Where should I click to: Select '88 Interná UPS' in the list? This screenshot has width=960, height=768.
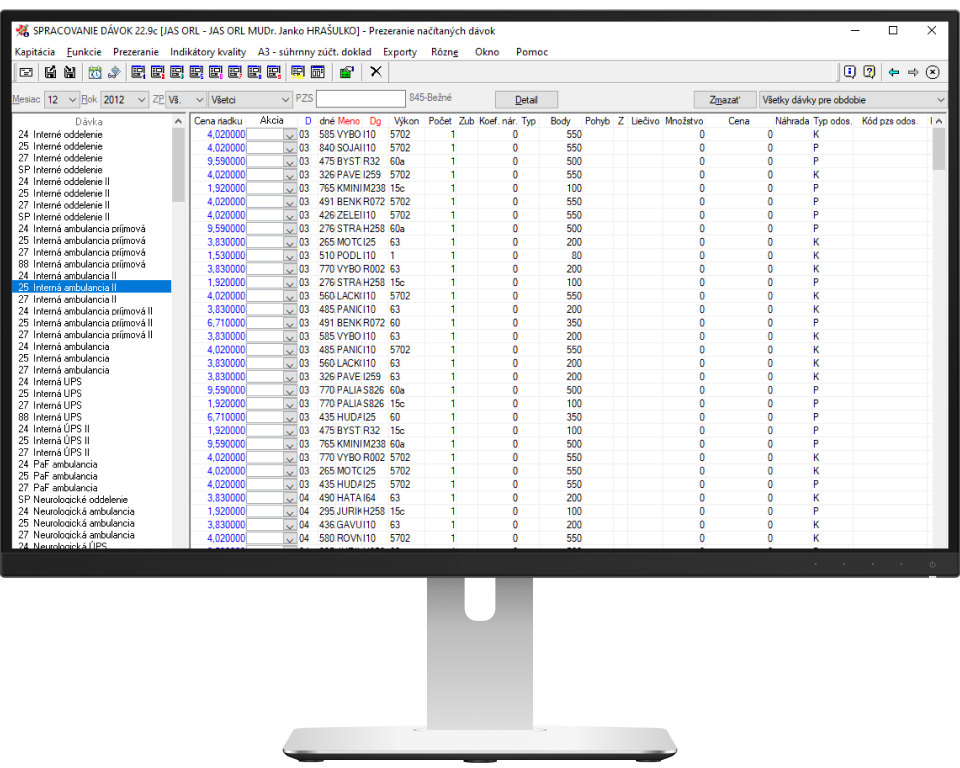click(x=92, y=417)
